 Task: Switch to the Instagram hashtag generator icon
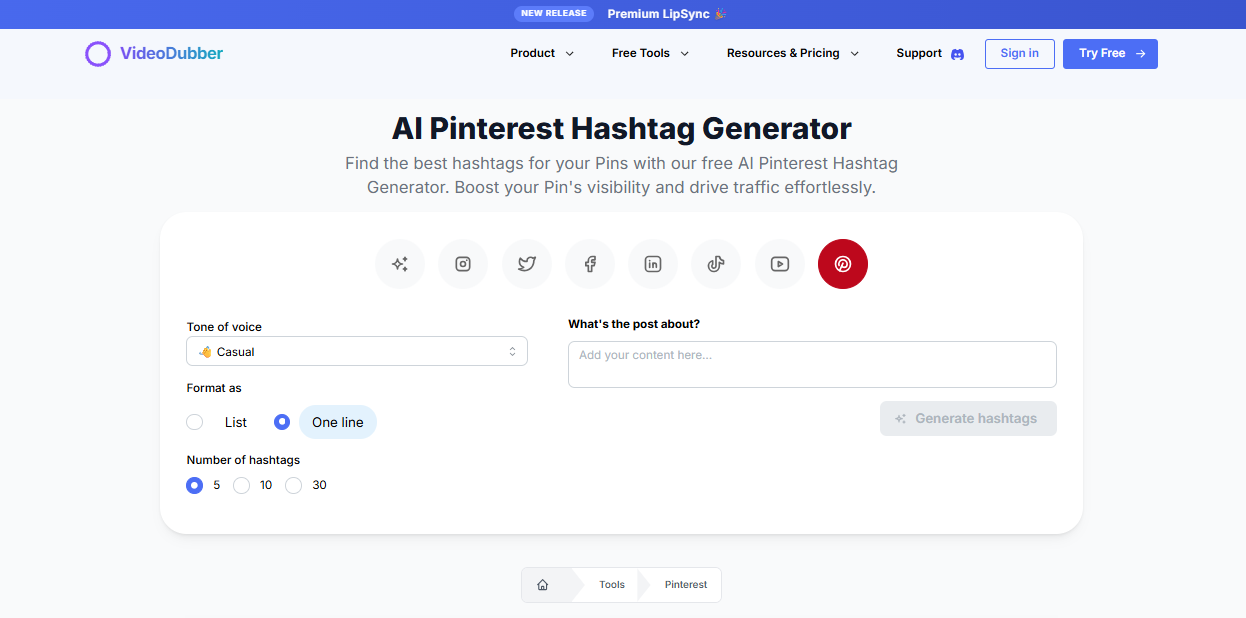pos(463,264)
